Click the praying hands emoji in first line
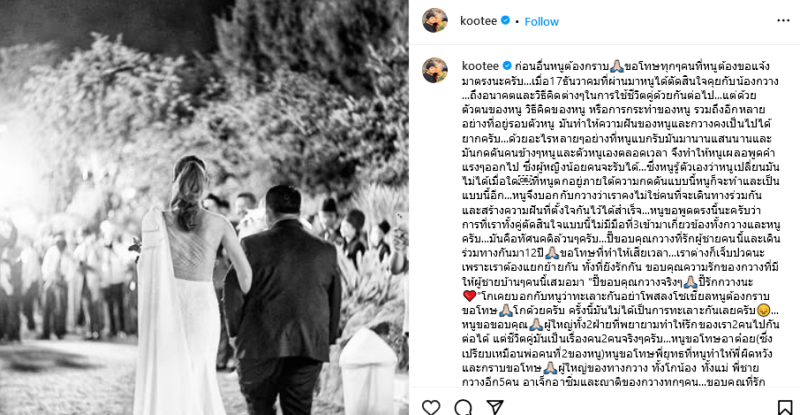Viewport: 800px width, 415px height. (616, 66)
